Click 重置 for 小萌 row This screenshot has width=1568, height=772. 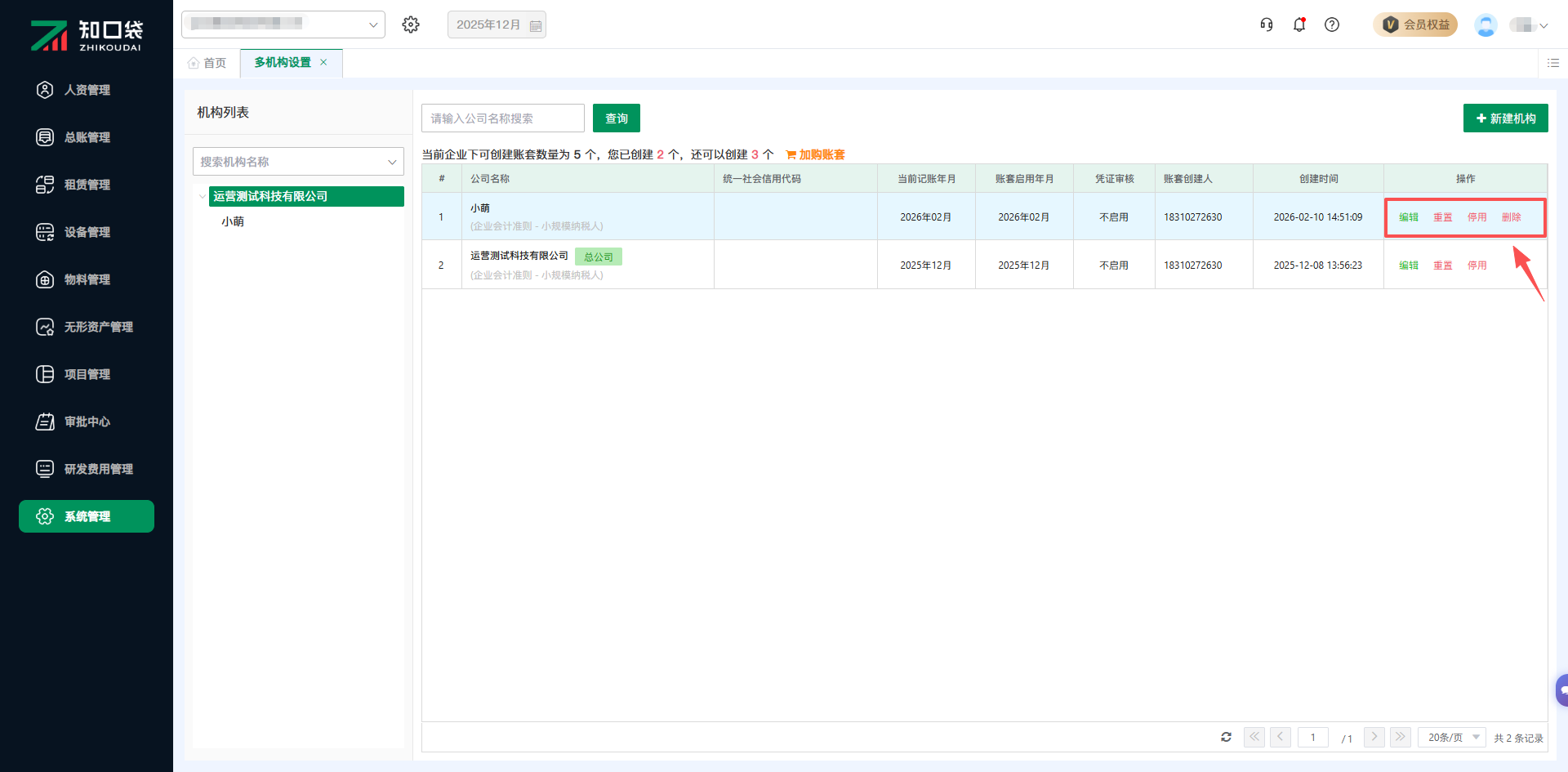[1443, 217]
